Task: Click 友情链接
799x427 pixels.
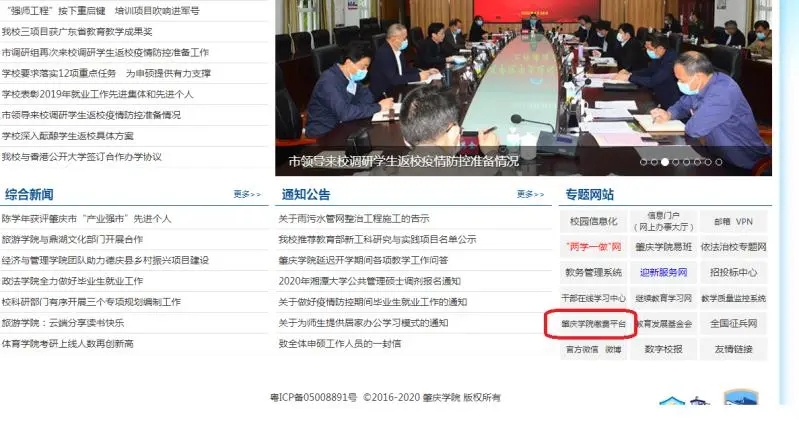Action: (x=733, y=350)
